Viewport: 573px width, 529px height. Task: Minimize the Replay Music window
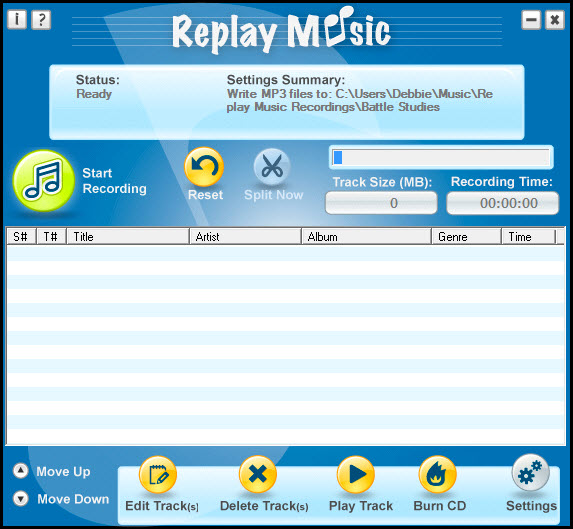pos(531,19)
